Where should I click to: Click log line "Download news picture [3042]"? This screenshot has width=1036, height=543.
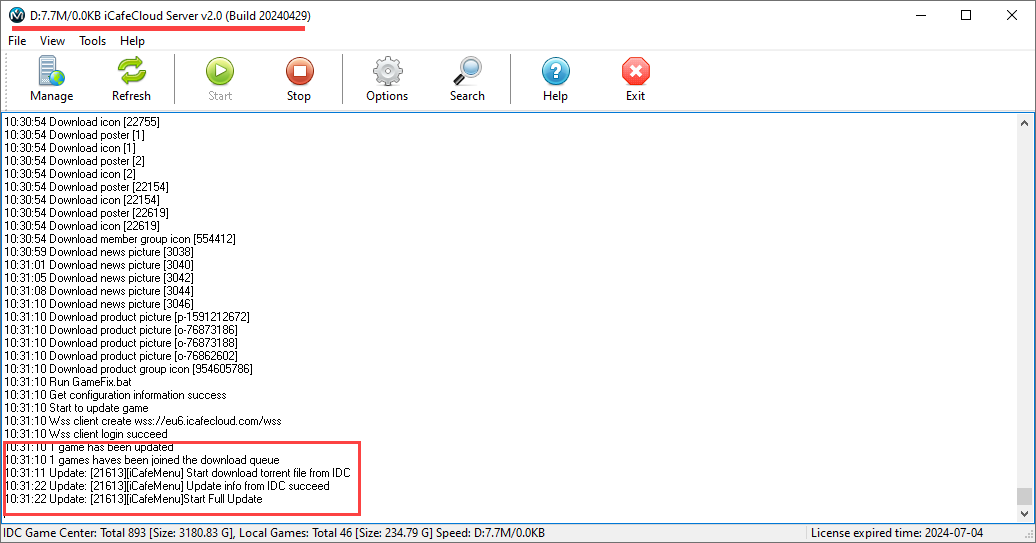click(x=99, y=277)
